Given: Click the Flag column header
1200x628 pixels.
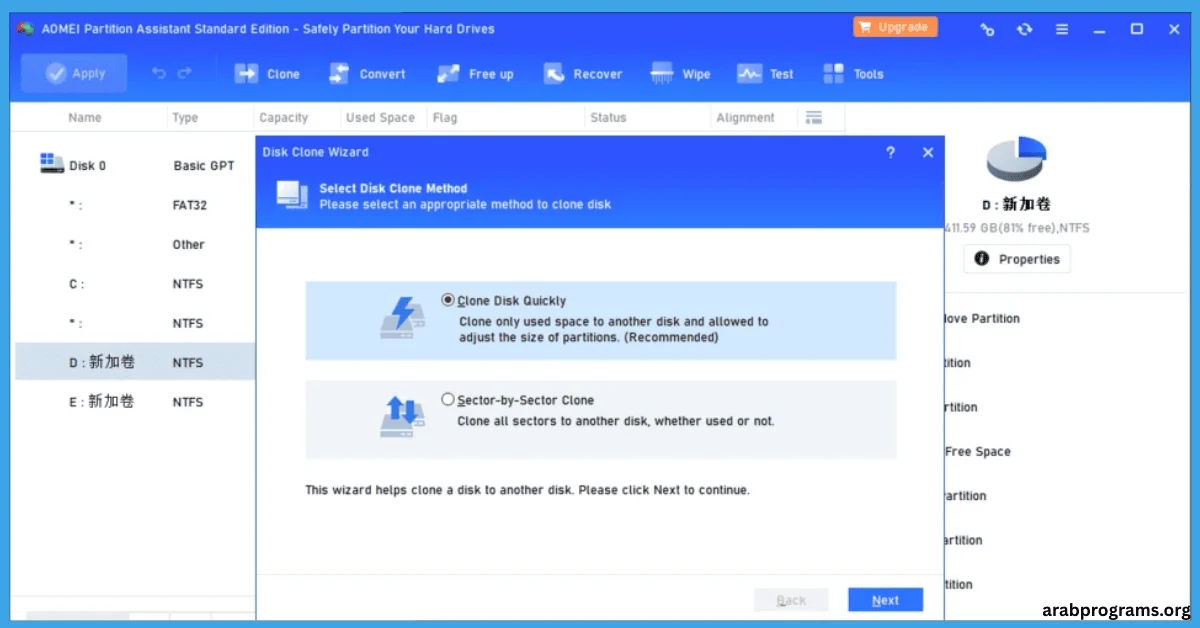Looking at the screenshot, I should [x=445, y=117].
